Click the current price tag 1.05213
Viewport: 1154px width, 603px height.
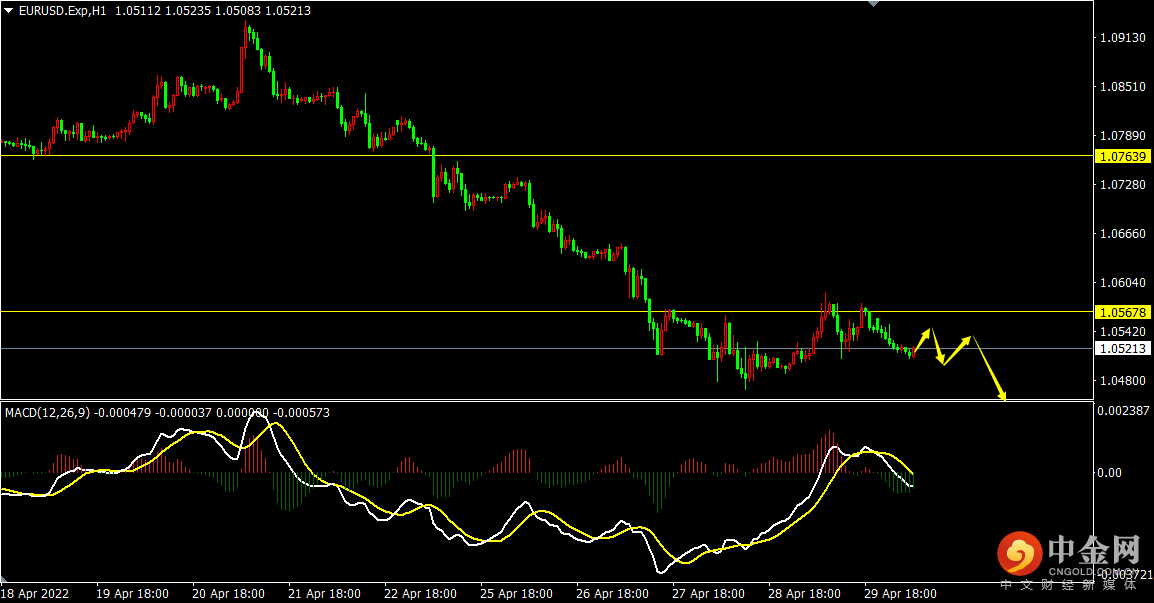[1123, 349]
